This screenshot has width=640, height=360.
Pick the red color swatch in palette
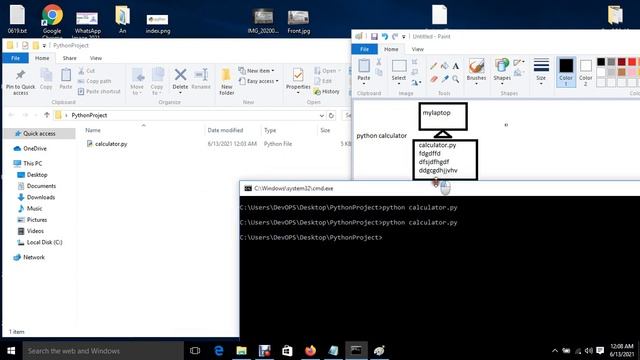click(x=631, y=62)
